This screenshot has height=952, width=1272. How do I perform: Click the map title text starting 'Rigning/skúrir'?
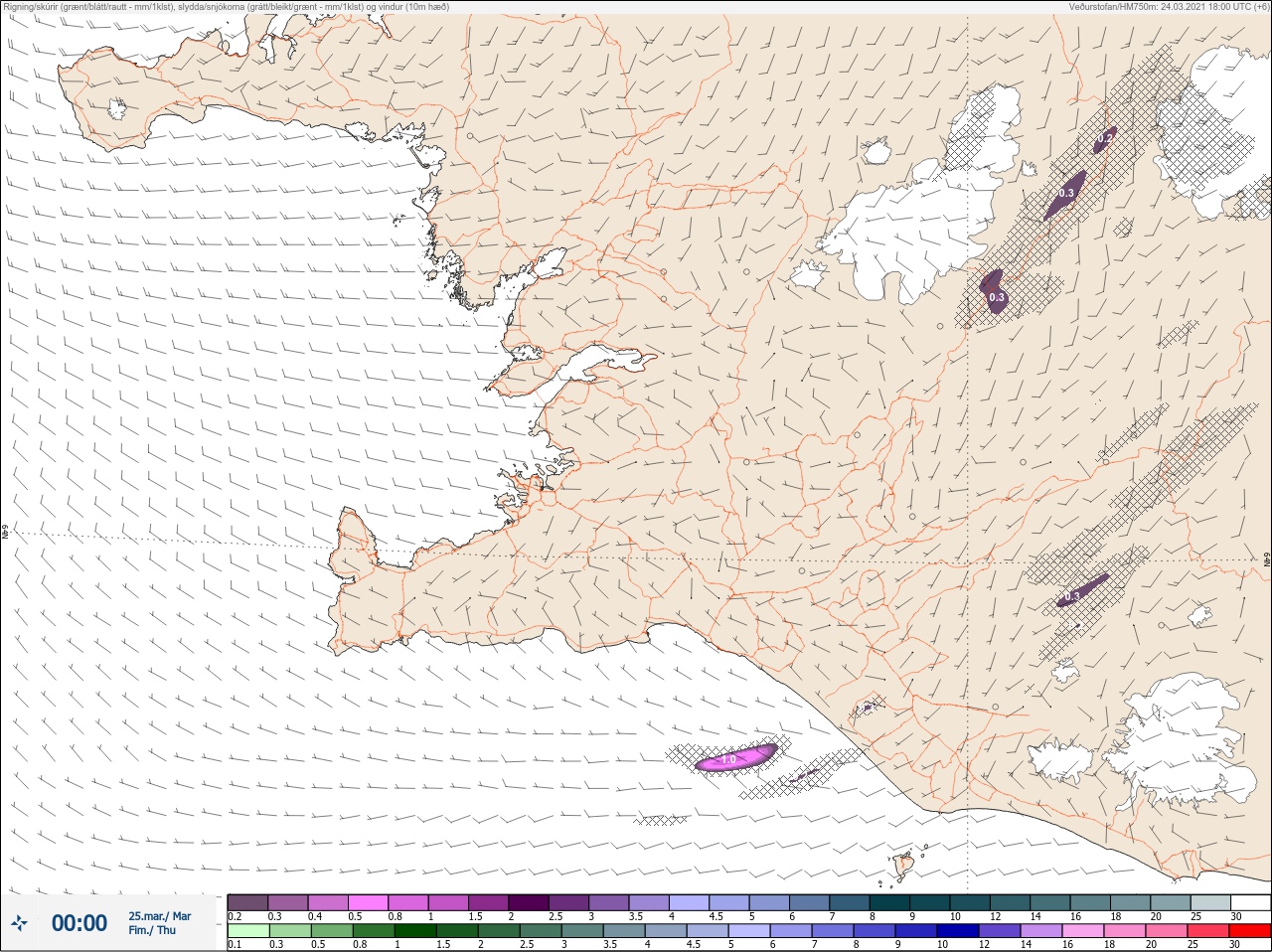pos(227,7)
